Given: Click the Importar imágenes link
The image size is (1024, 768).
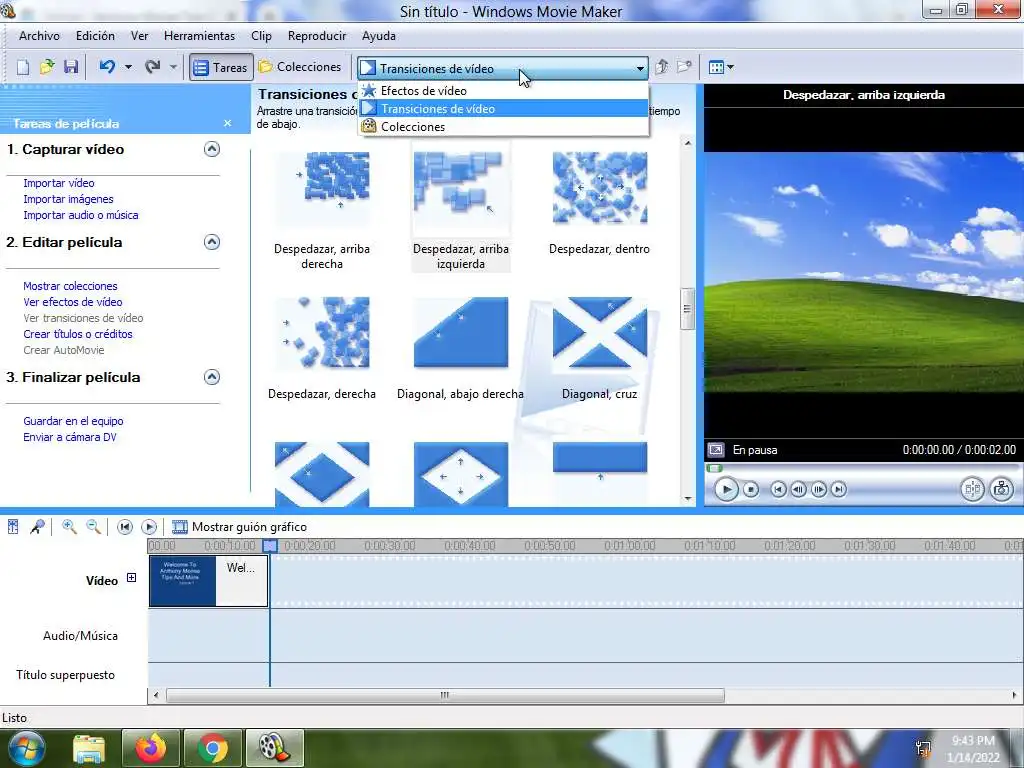Looking at the screenshot, I should (x=69, y=199).
